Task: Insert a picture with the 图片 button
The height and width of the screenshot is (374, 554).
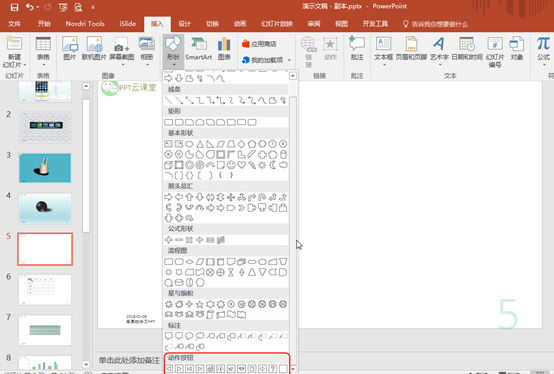Action: click(70, 49)
